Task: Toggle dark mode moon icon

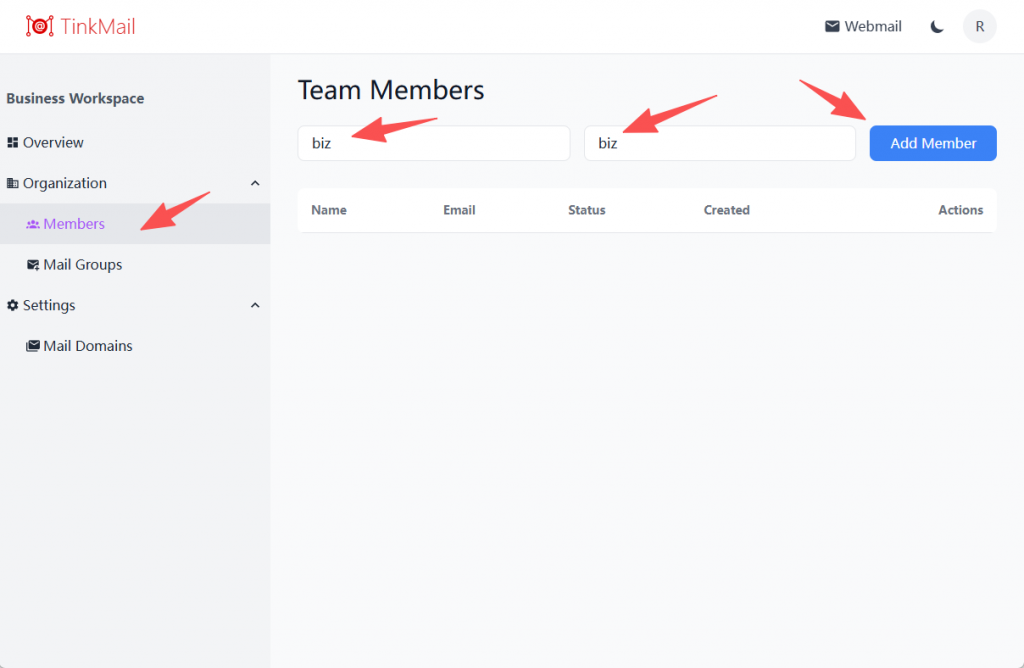Action: click(936, 27)
